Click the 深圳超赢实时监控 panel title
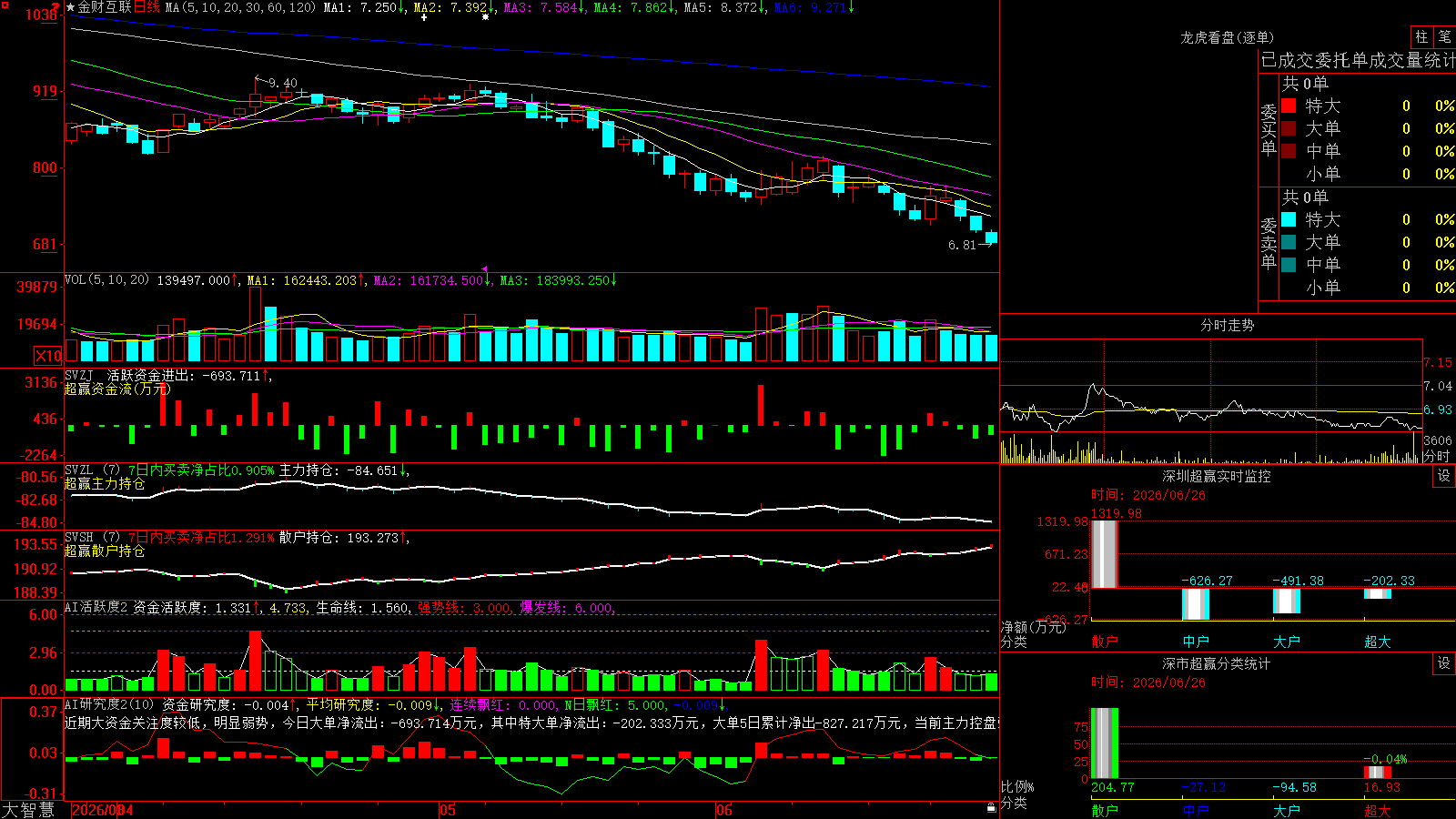The width and height of the screenshot is (1456, 819). [1217, 476]
